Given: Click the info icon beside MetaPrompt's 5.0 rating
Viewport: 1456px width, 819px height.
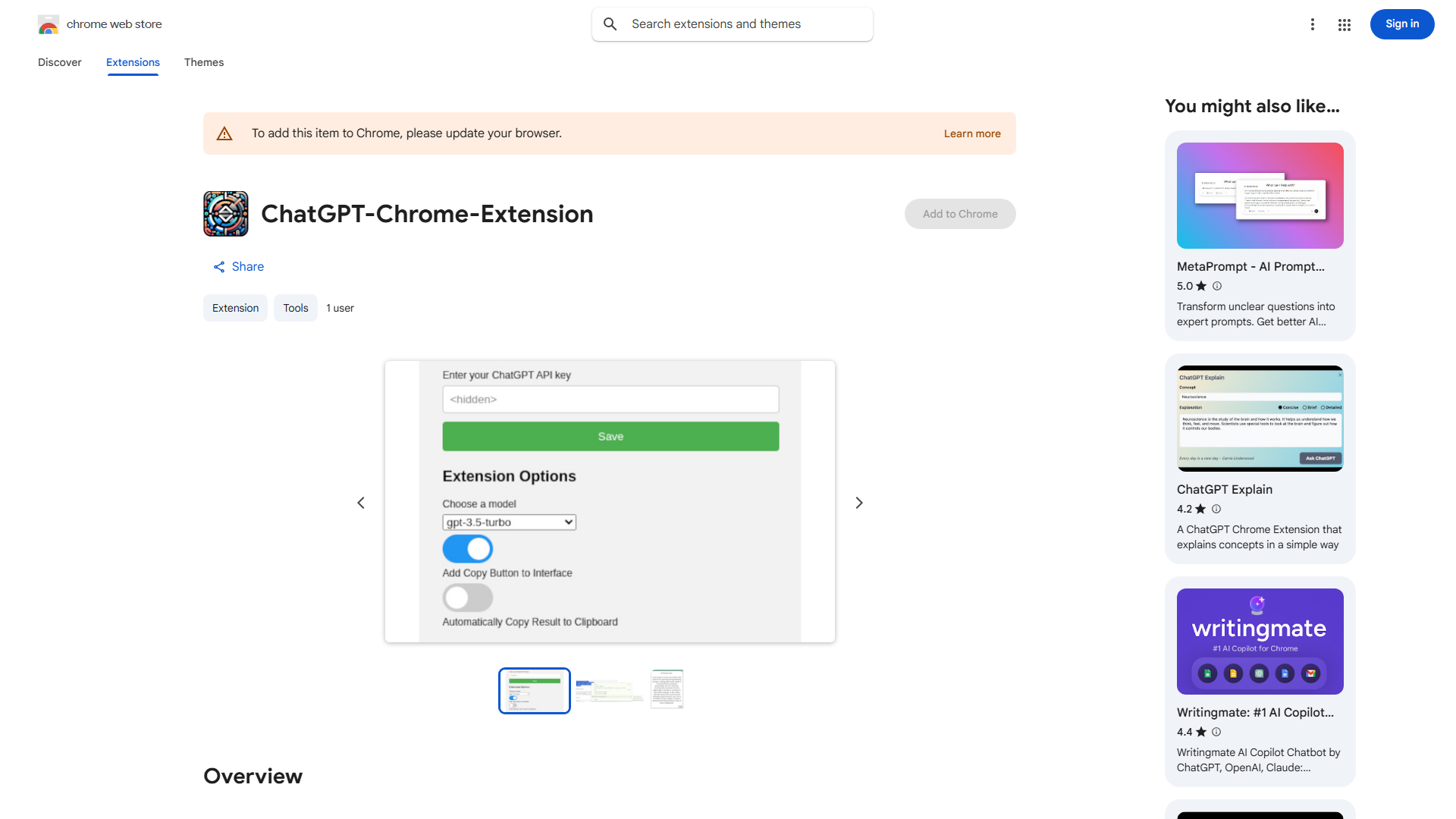Looking at the screenshot, I should click(x=1216, y=286).
